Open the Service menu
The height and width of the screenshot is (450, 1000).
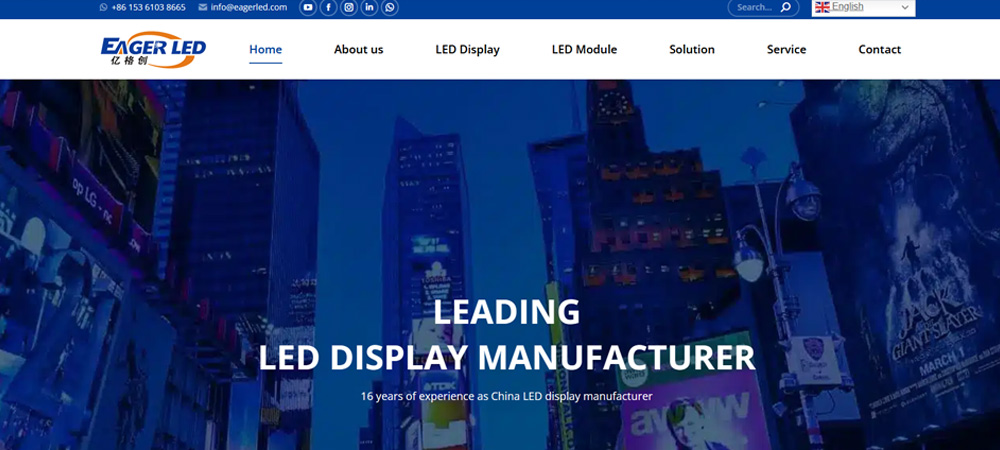tap(786, 50)
